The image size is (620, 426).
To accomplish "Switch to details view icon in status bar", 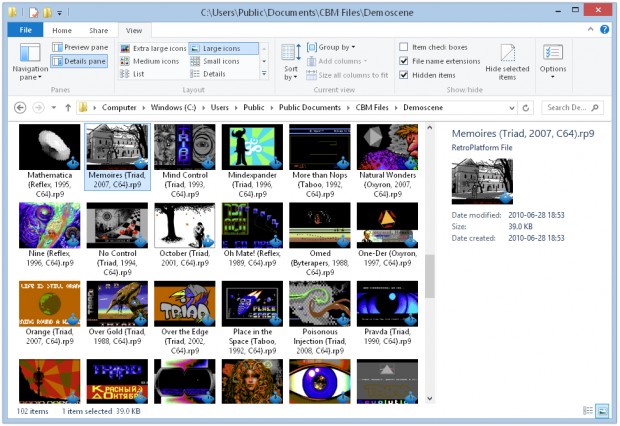I will [x=588, y=411].
